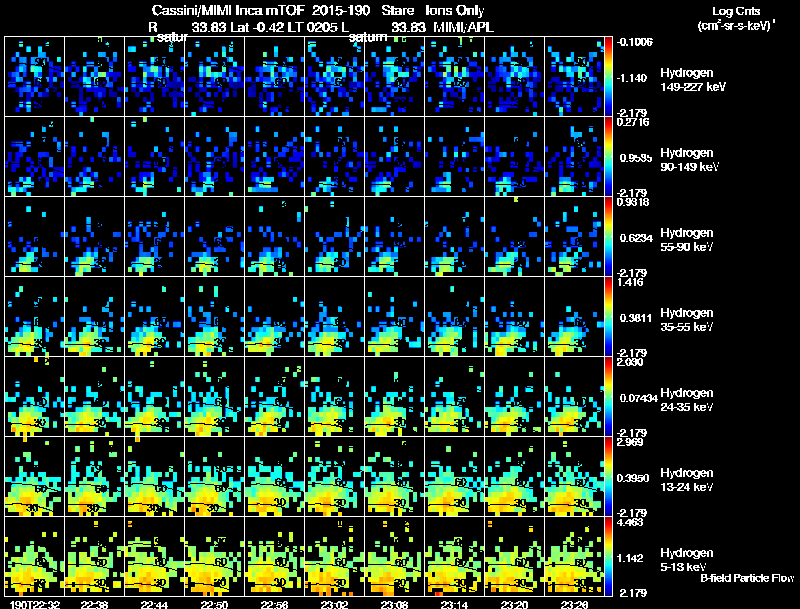Click the 22:38 time label
800x609 pixels.
(x=94, y=604)
